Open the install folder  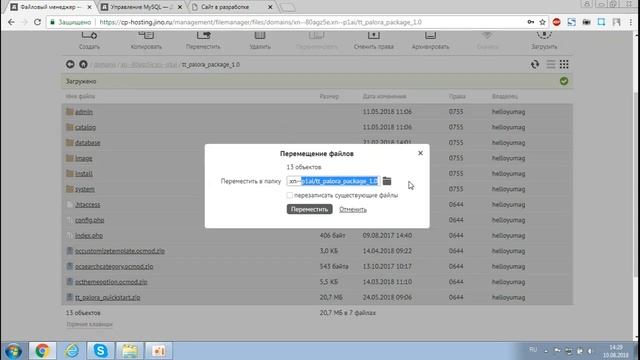point(84,174)
